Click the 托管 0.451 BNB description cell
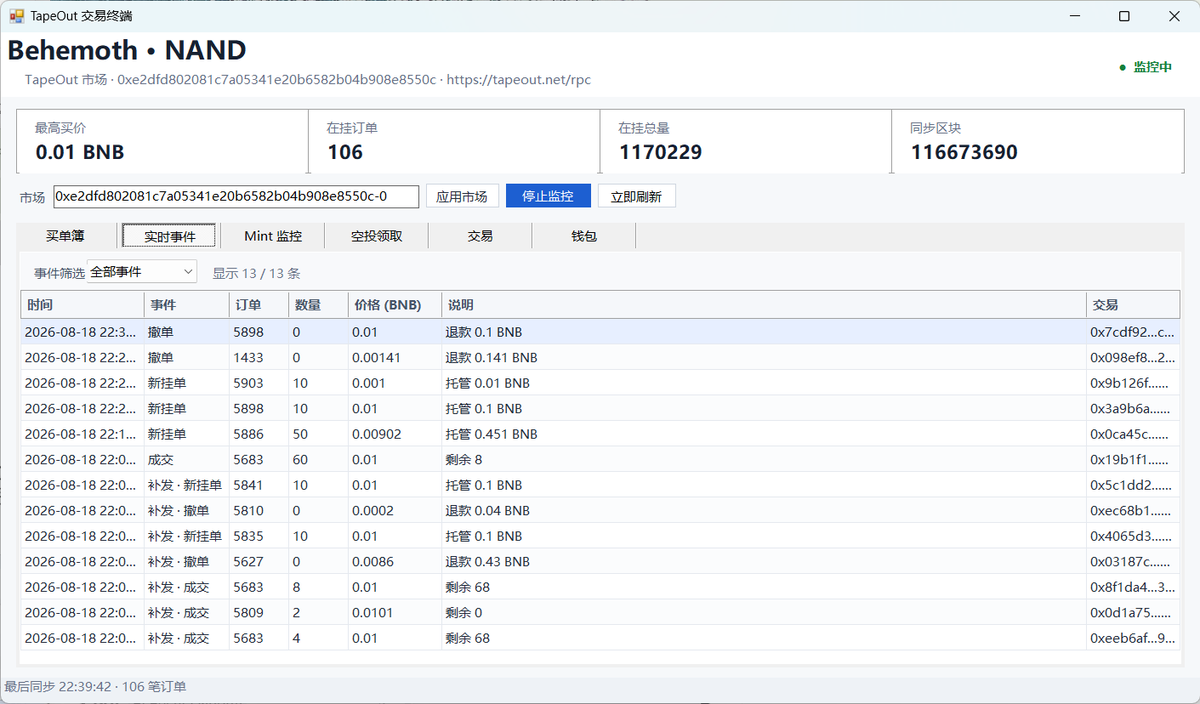 pyautogui.click(x=764, y=434)
